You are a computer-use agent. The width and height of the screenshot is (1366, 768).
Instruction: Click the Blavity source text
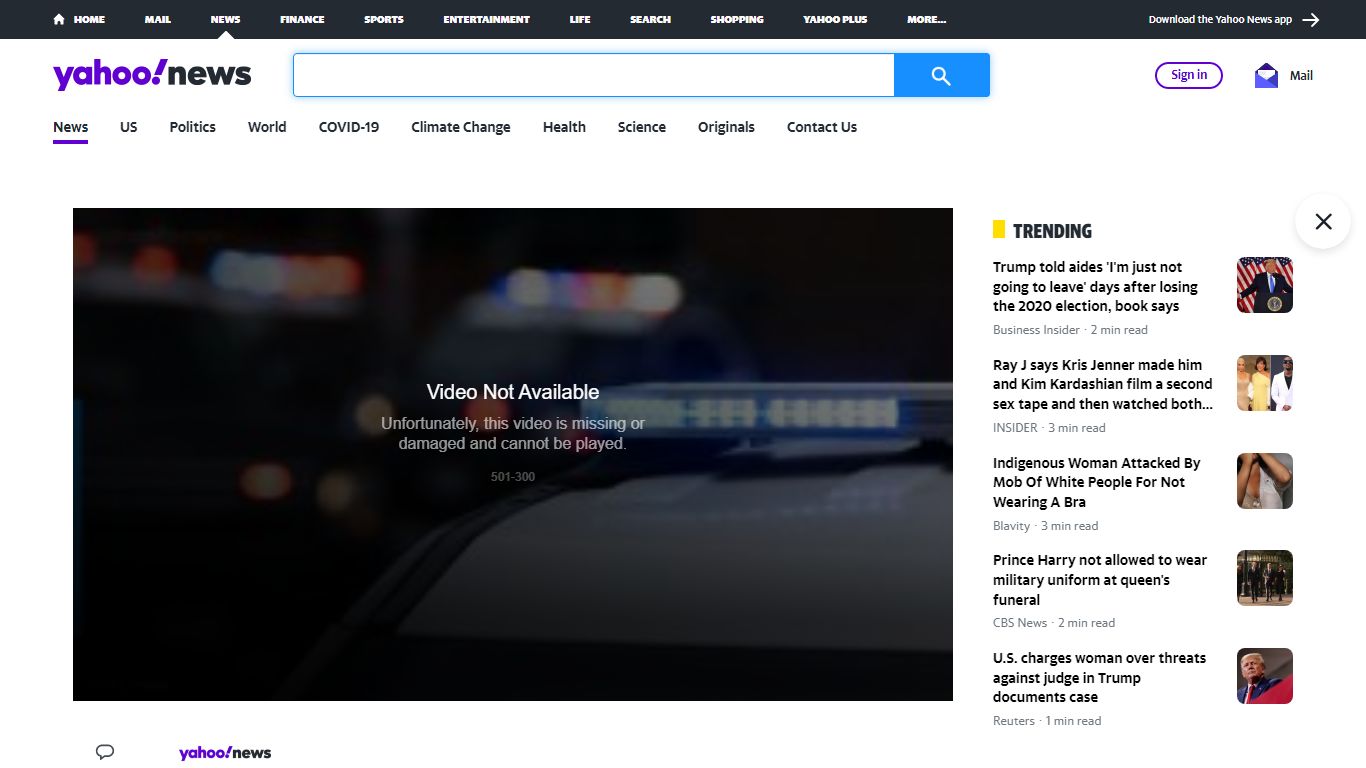tap(1011, 526)
